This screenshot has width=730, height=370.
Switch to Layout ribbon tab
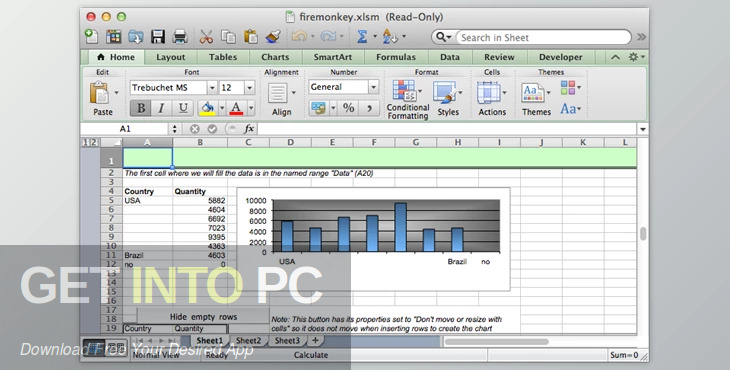[170, 57]
